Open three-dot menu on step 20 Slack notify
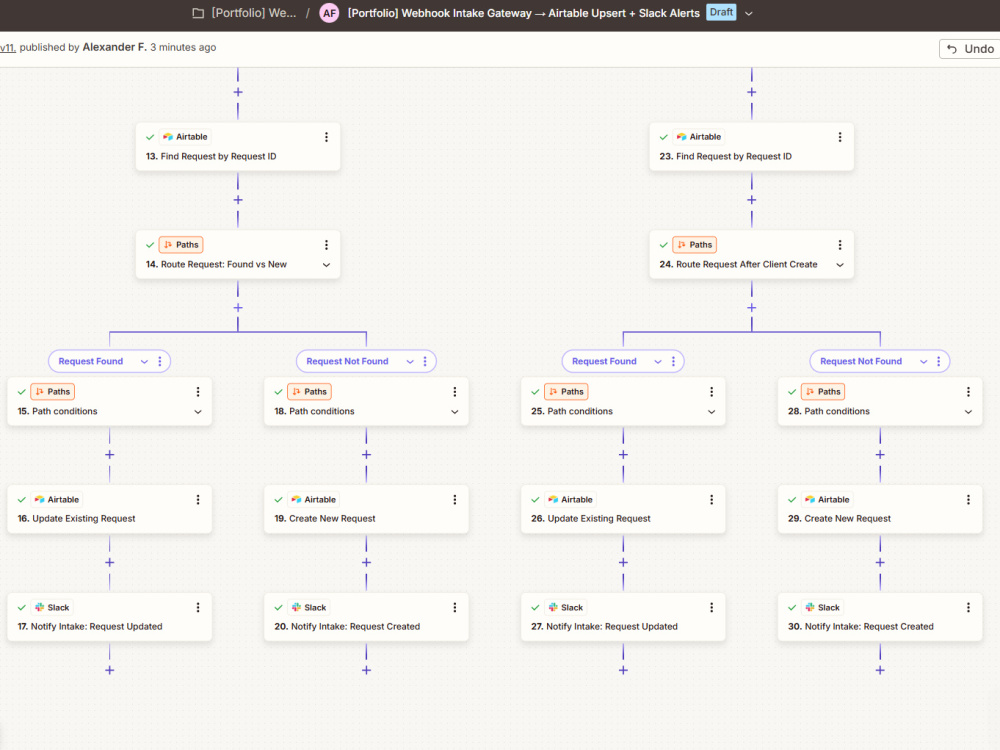 coord(455,607)
